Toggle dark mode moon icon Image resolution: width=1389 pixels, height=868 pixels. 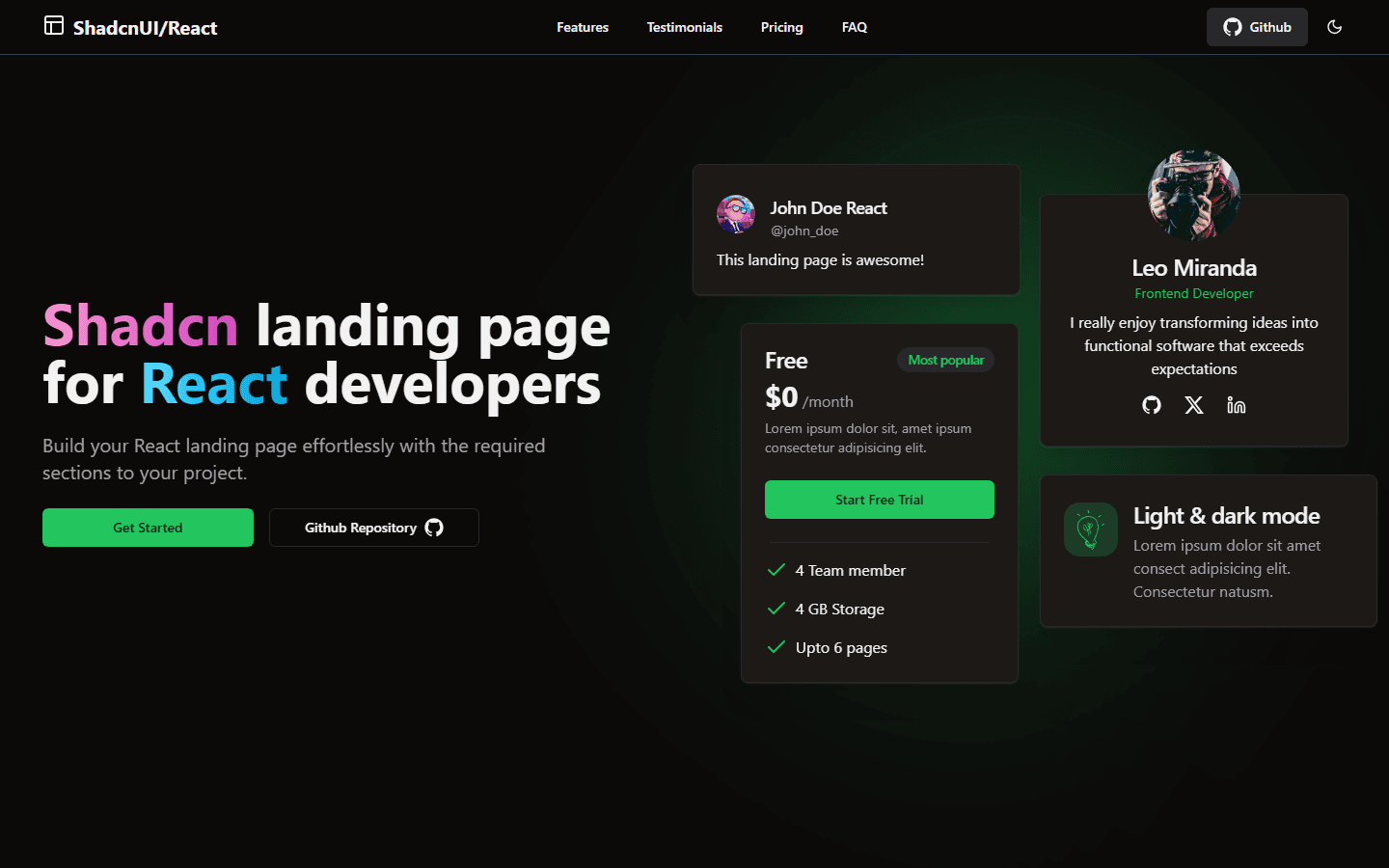coord(1335,27)
